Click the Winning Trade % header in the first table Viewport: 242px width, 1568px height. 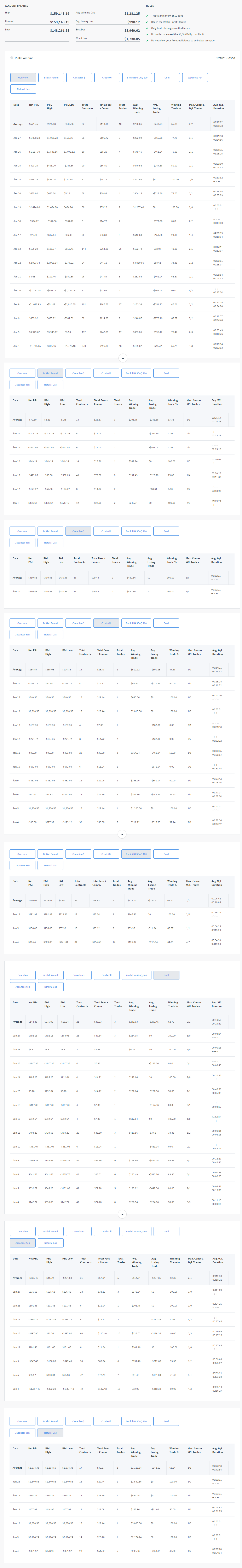pyautogui.click(x=175, y=106)
